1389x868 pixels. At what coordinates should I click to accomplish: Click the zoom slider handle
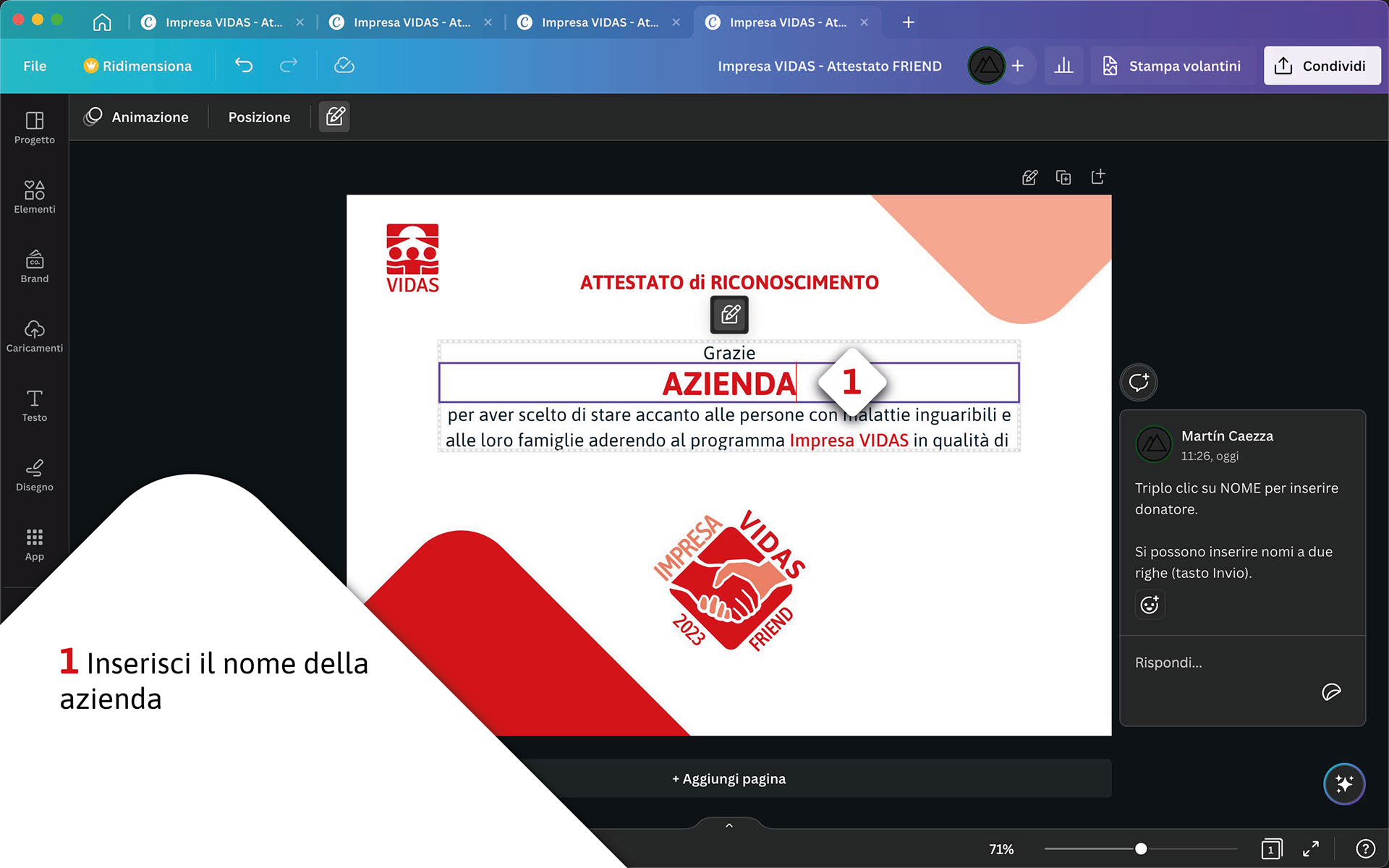1141,848
